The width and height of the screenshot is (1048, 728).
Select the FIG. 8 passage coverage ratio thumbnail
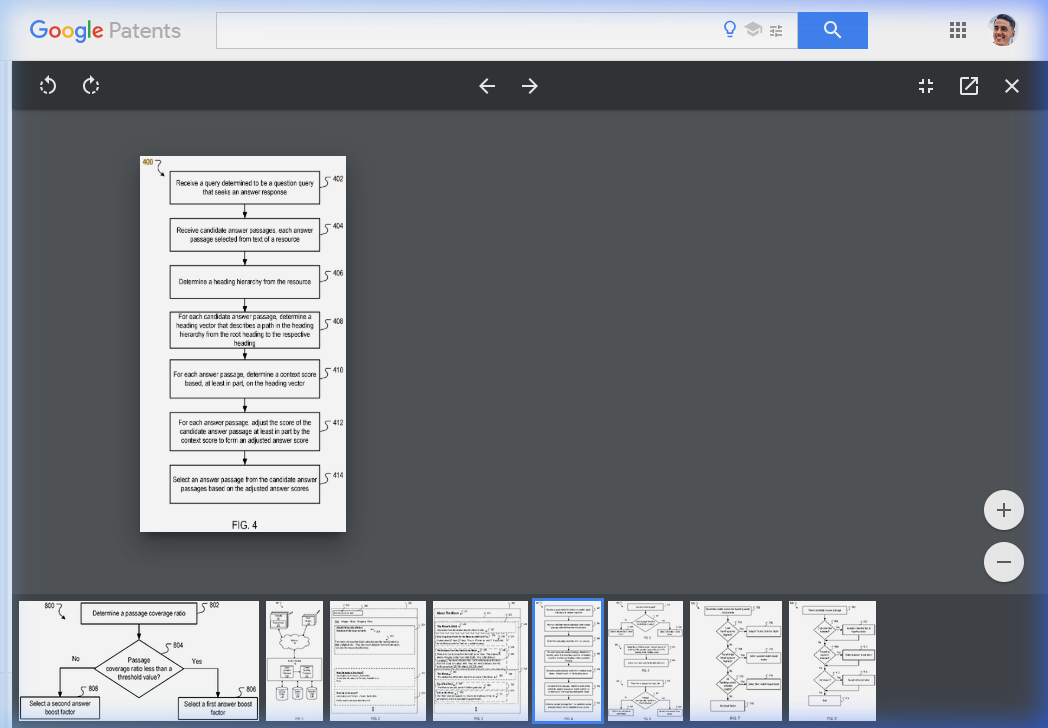click(x=139, y=660)
